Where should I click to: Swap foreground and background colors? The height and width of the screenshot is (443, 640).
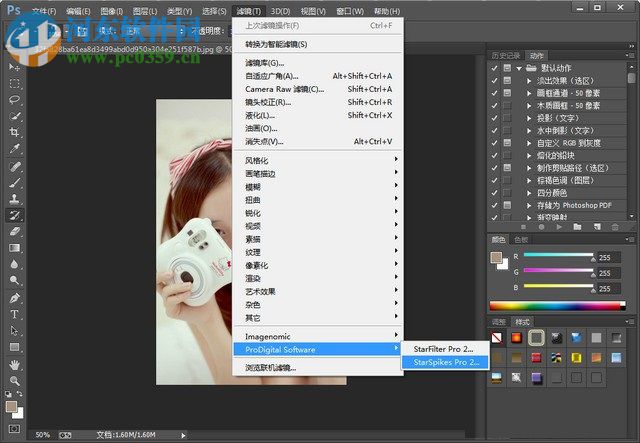point(20,394)
